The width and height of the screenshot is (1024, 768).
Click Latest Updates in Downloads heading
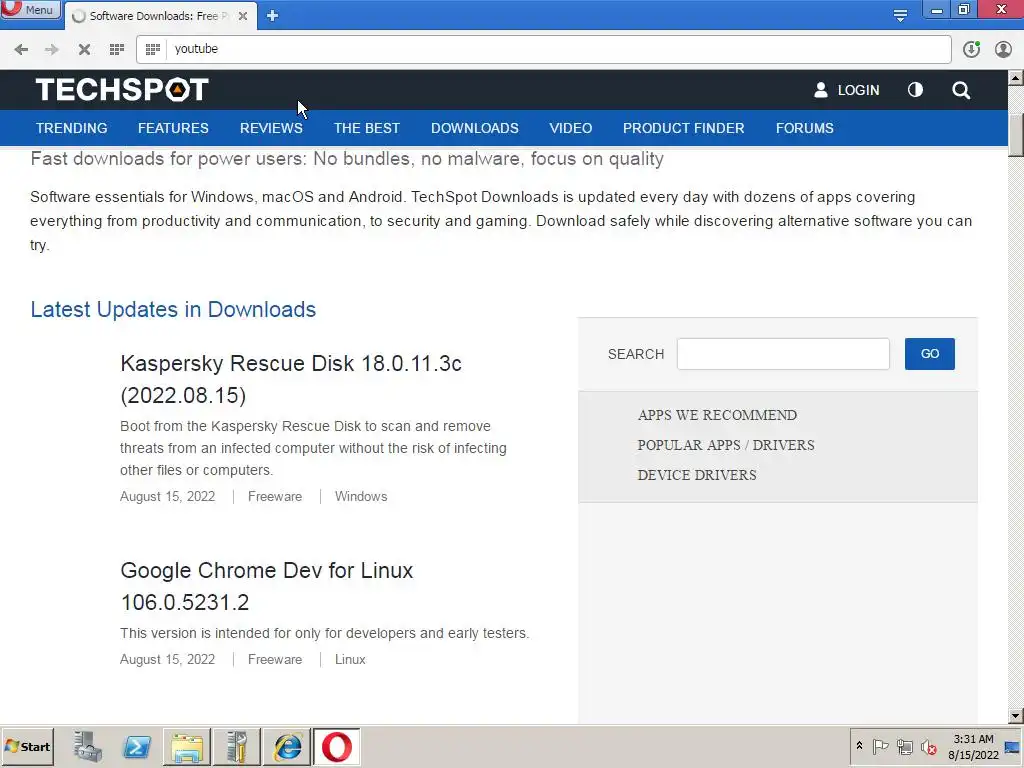coord(173,310)
